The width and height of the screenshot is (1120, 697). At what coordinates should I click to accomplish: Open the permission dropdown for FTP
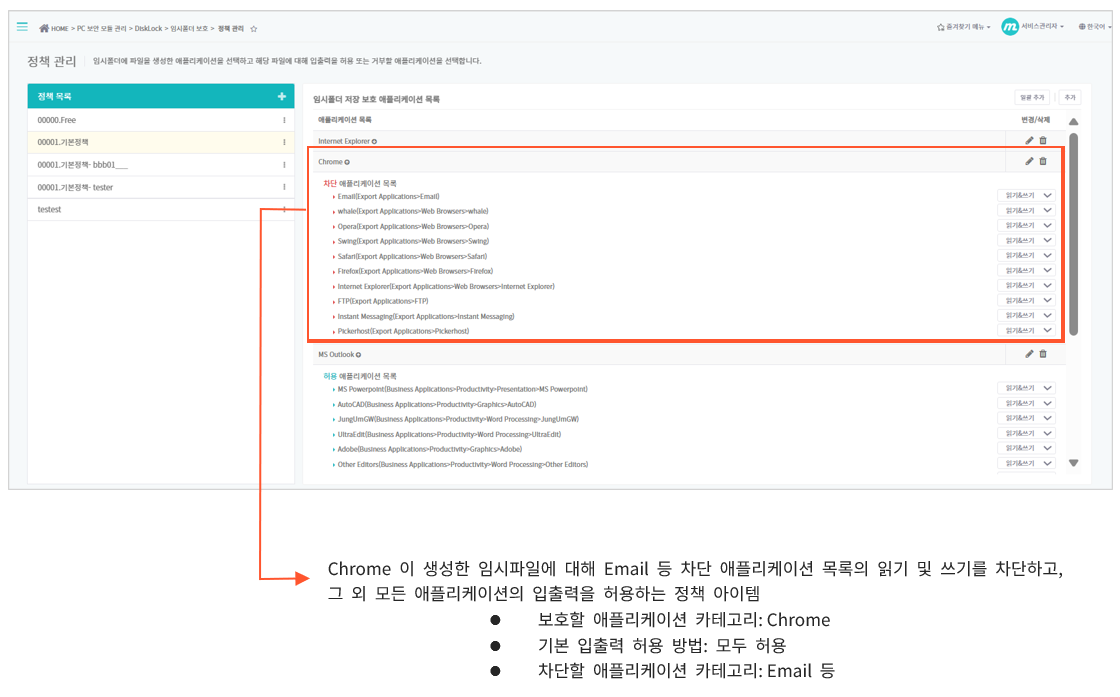(1026, 301)
